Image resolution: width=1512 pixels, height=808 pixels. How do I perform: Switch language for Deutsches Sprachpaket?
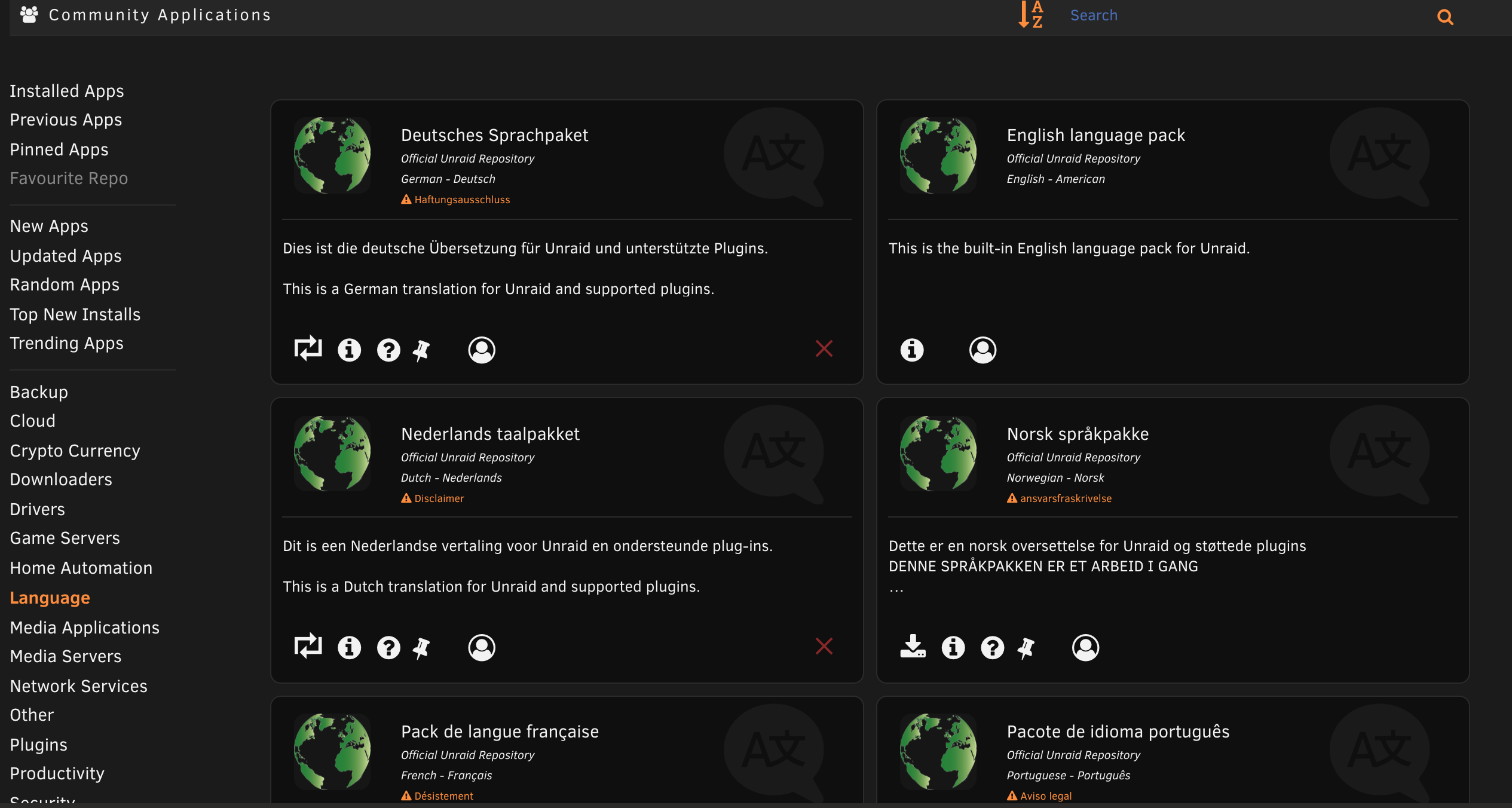(308, 349)
